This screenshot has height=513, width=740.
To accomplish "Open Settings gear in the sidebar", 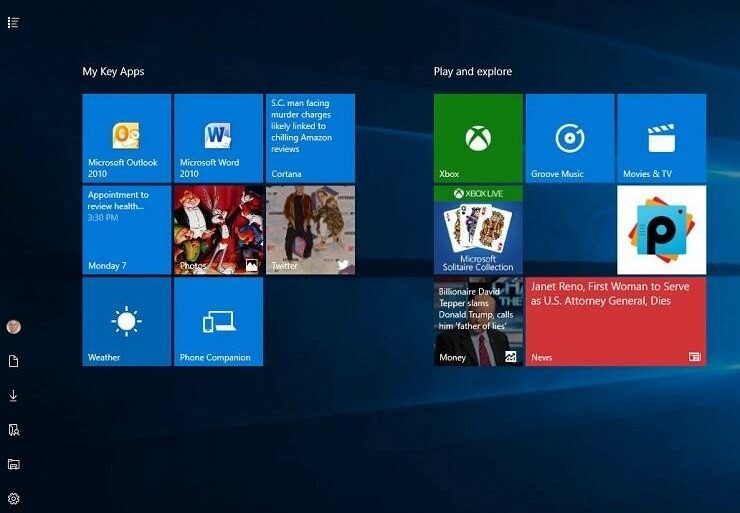I will tap(14, 498).
